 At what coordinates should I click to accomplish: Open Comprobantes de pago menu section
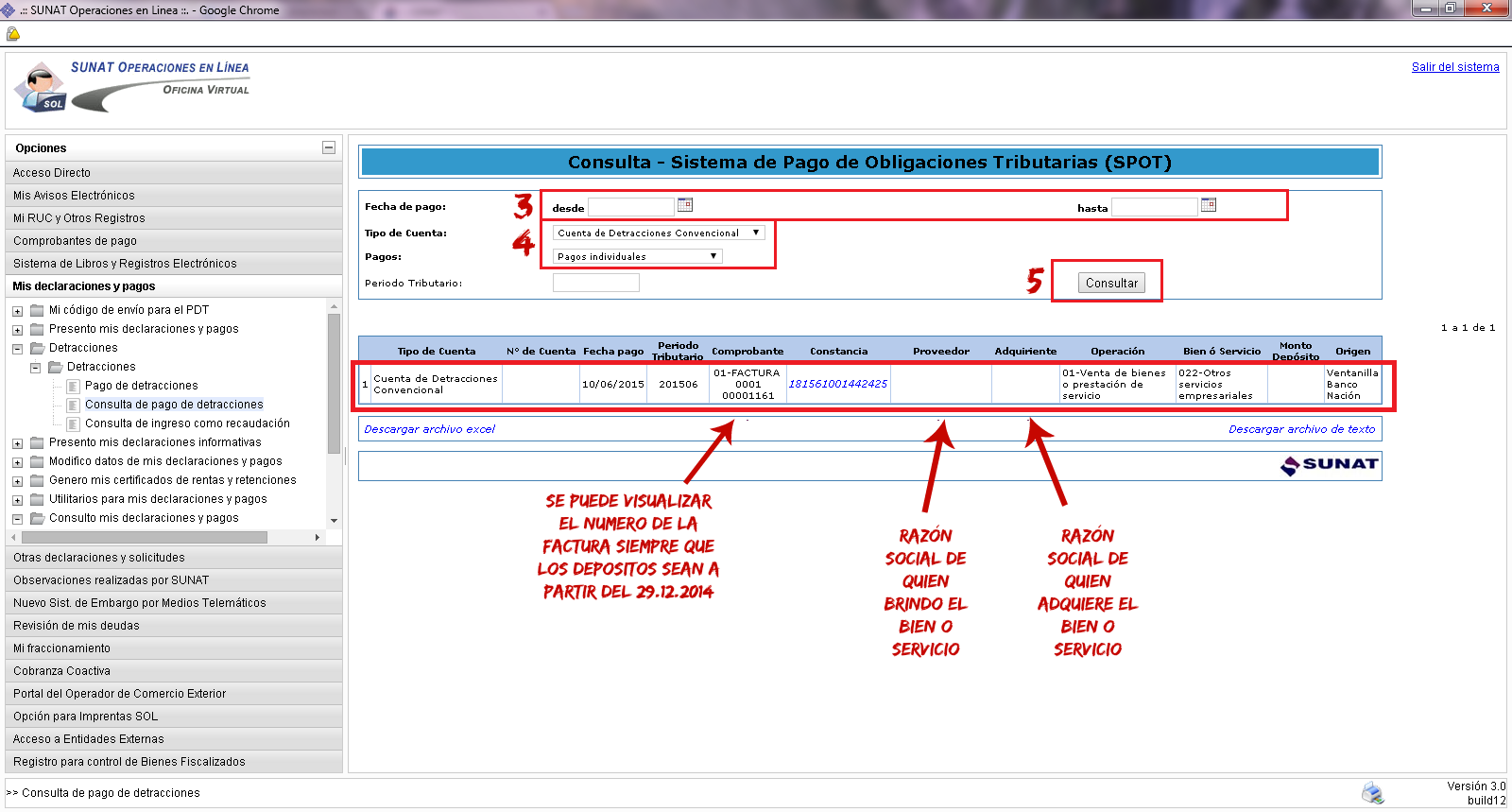pyautogui.click(x=174, y=241)
